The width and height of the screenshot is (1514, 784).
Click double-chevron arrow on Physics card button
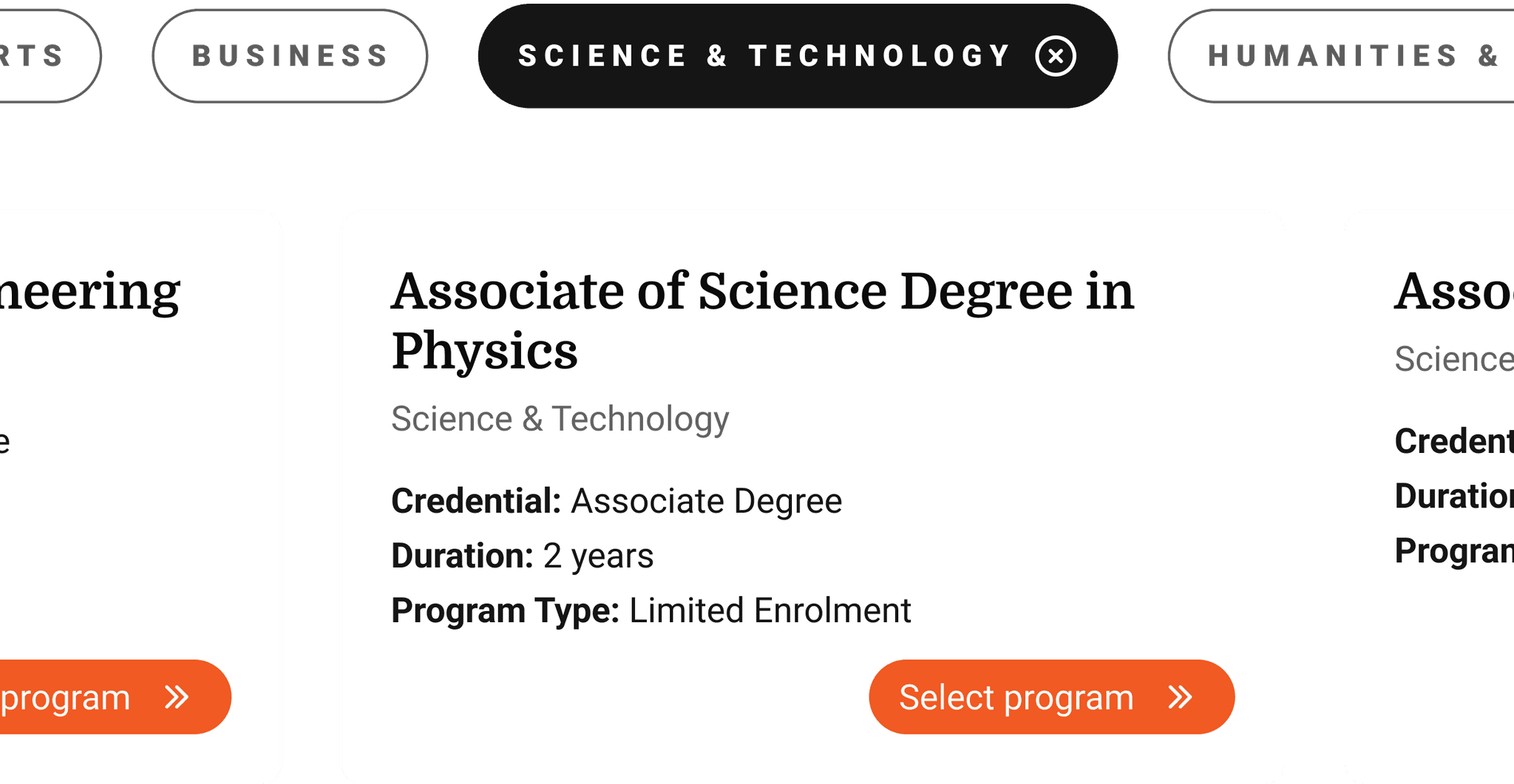(x=1180, y=697)
